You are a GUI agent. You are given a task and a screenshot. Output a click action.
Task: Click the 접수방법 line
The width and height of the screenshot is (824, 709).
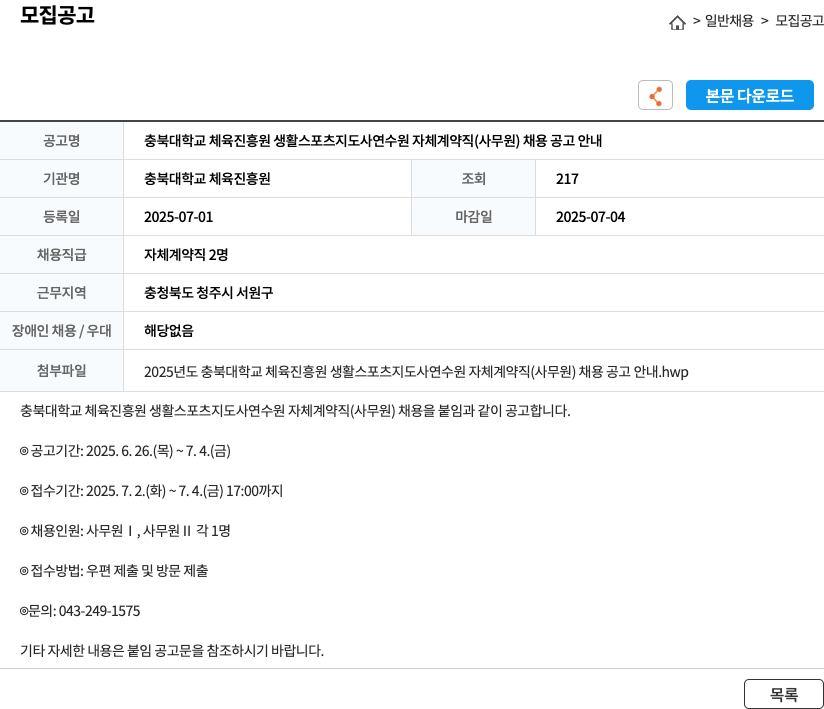coord(114,571)
